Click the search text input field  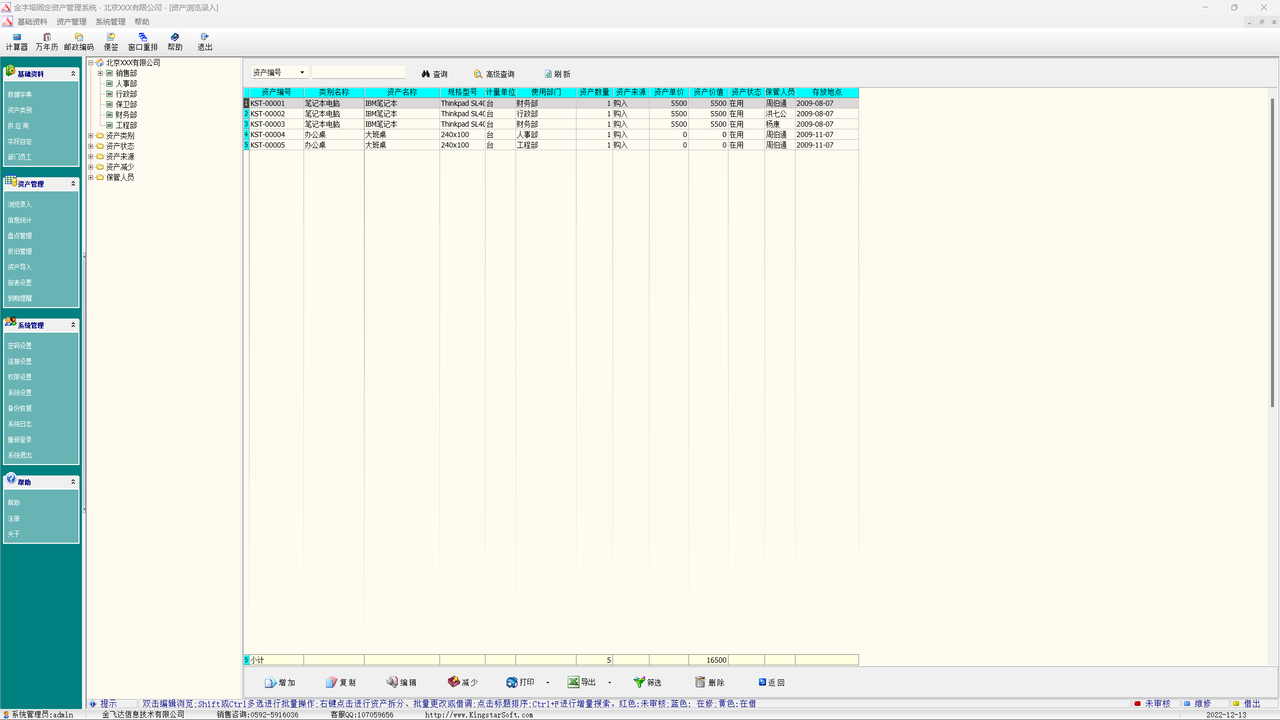(358, 73)
